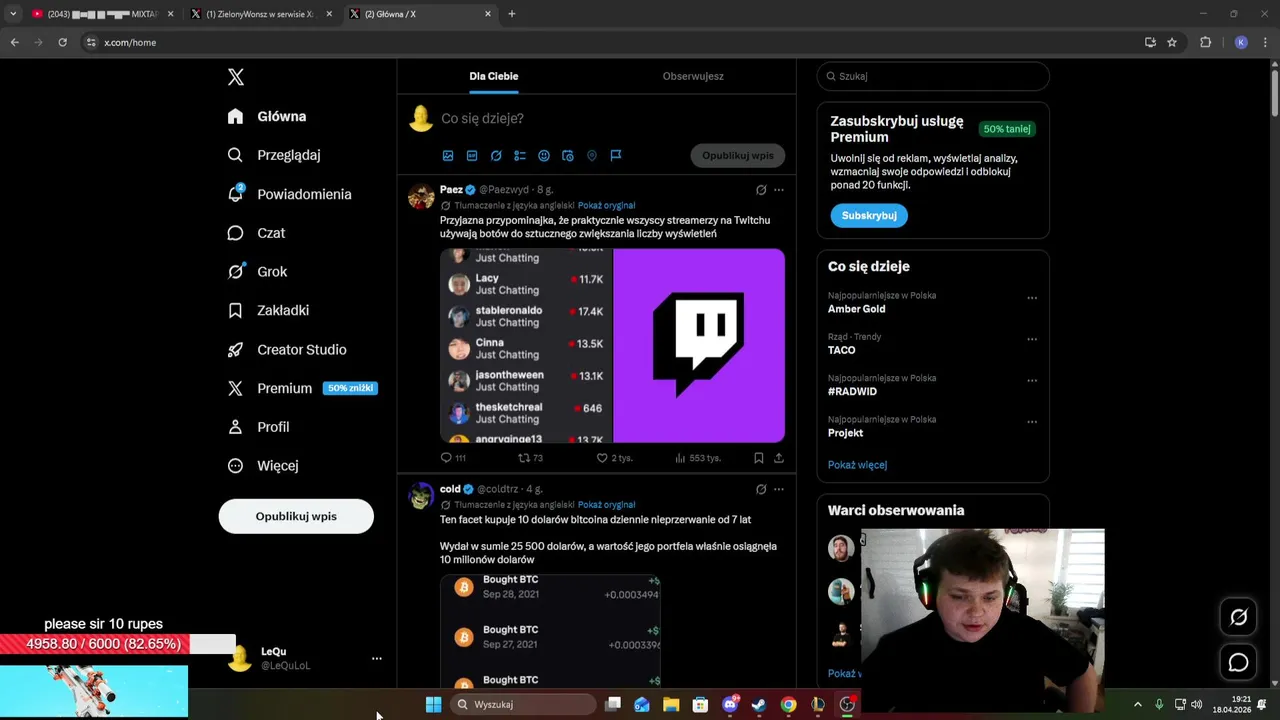Click the large Opublikuj wpis sidebar button
The width and height of the screenshot is (1280, 720).
point(296,516)
